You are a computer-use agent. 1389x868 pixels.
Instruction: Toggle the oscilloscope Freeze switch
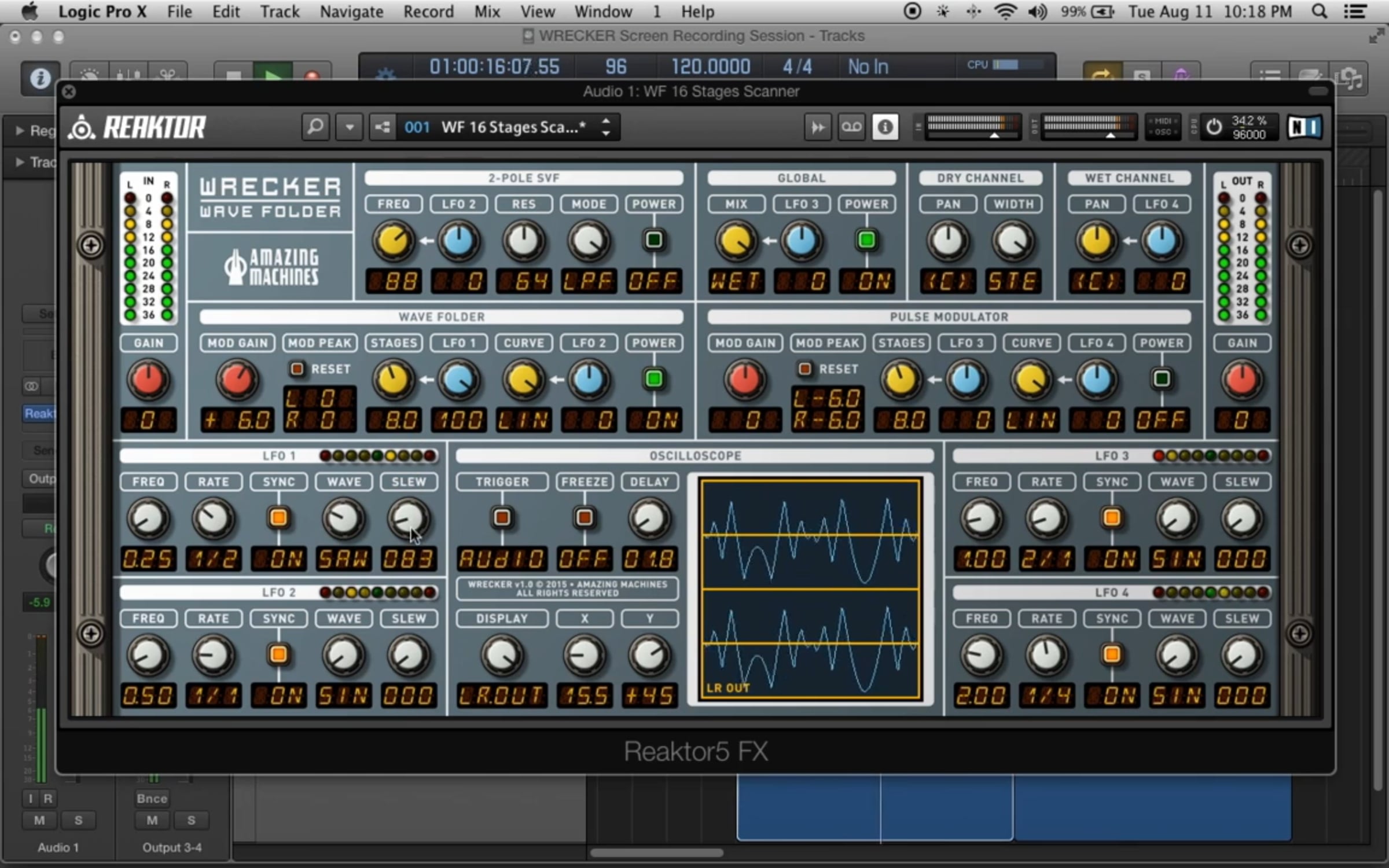tap(585, 517)
